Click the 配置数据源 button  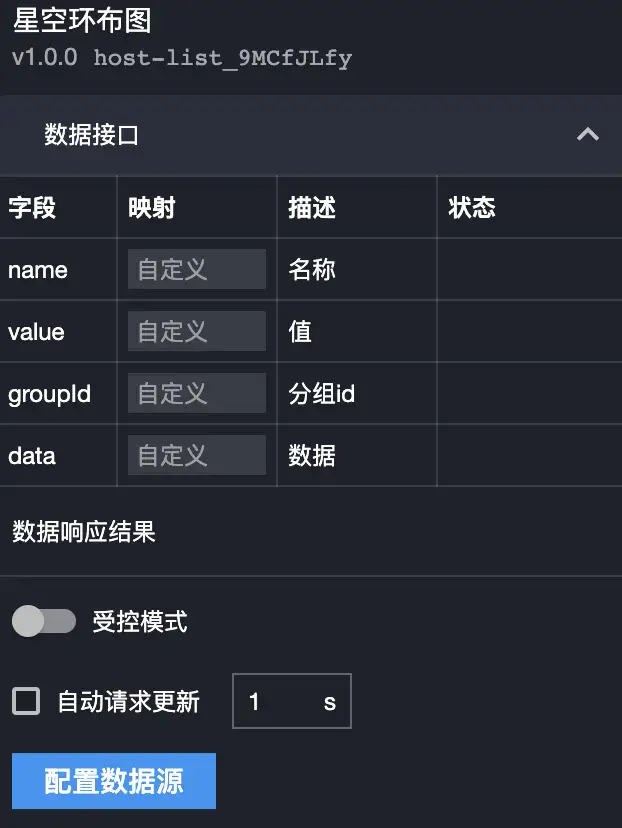(114, 781)
